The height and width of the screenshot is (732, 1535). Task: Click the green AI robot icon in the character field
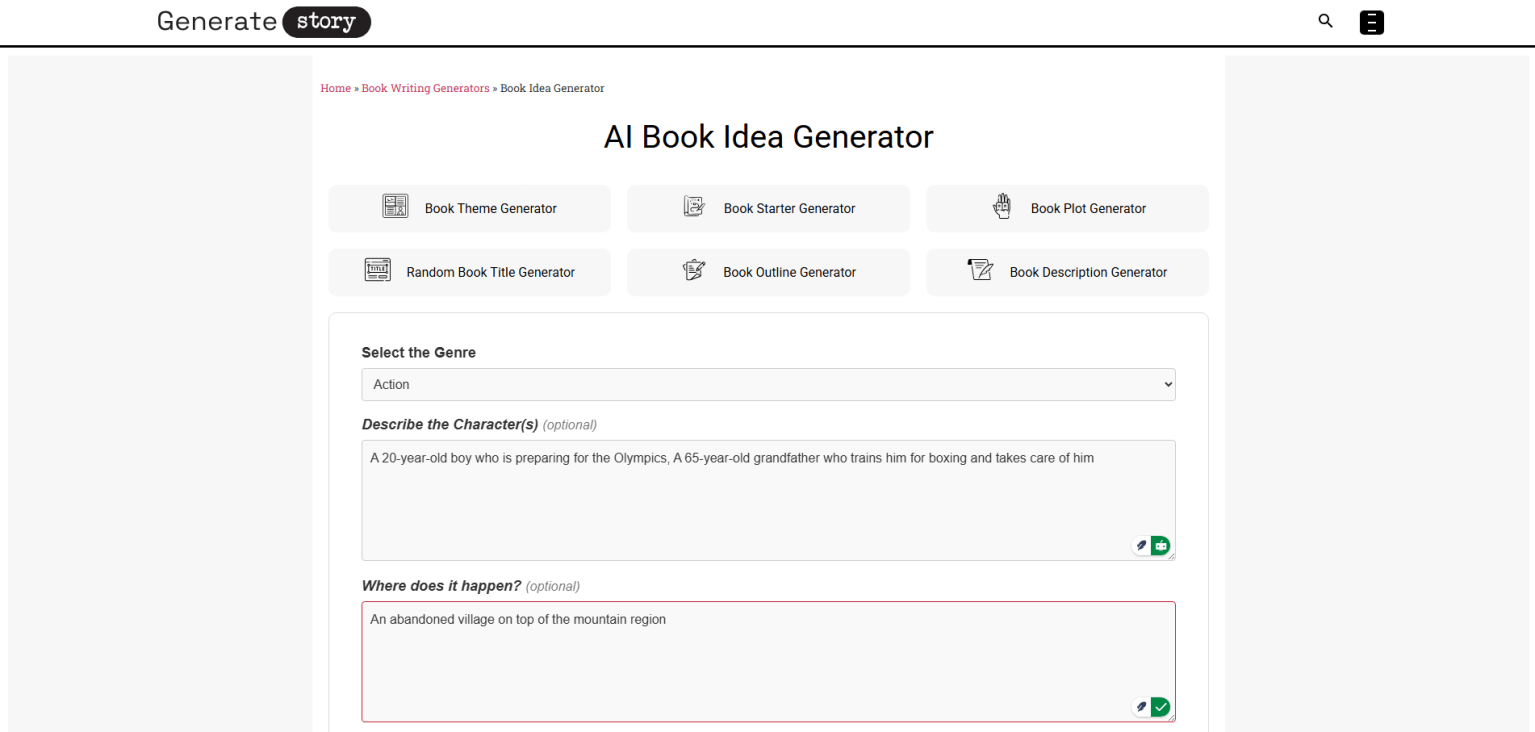coord(1160,545)
